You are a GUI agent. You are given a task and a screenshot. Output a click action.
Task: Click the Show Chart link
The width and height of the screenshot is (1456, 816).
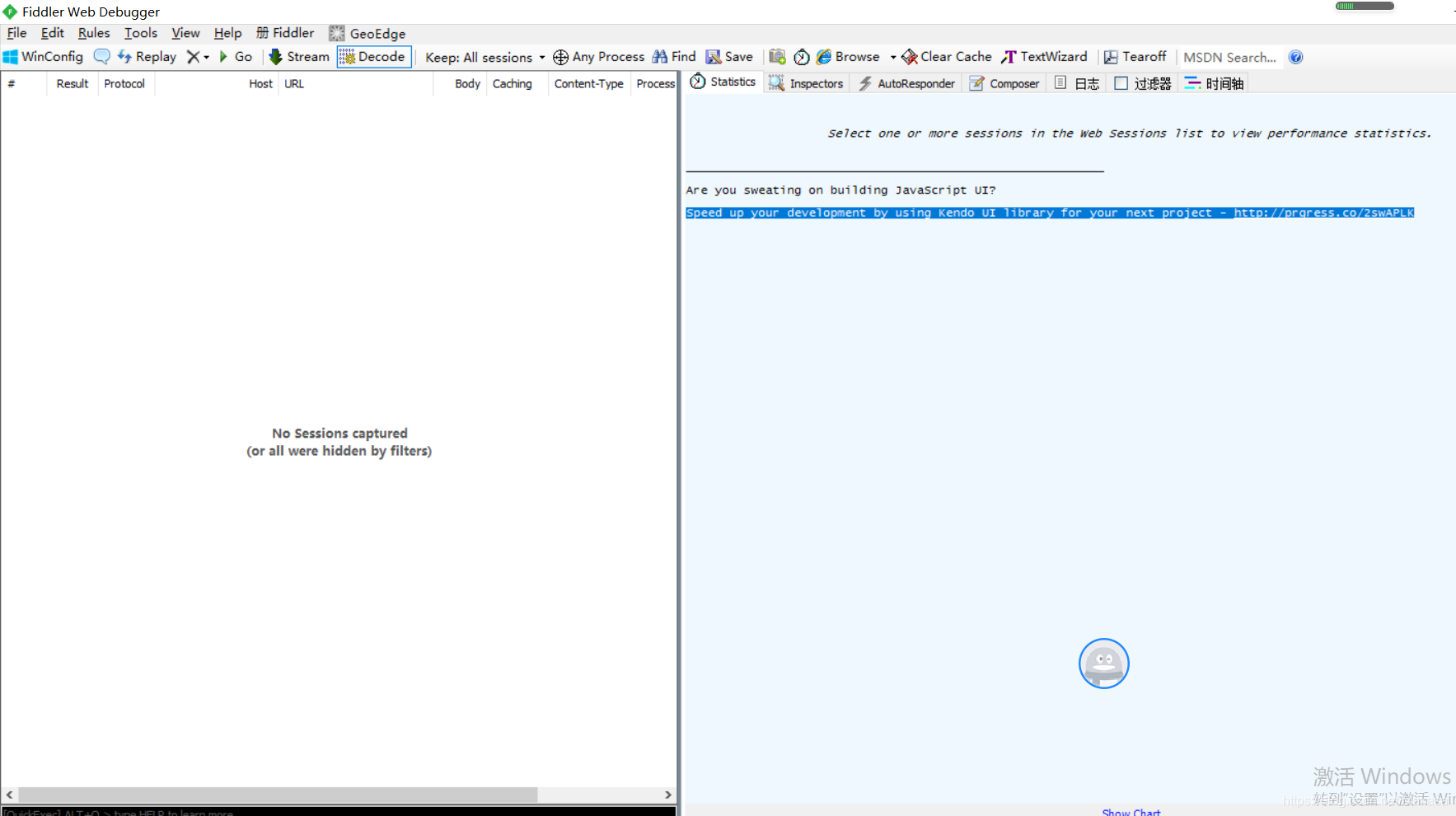1131,812
